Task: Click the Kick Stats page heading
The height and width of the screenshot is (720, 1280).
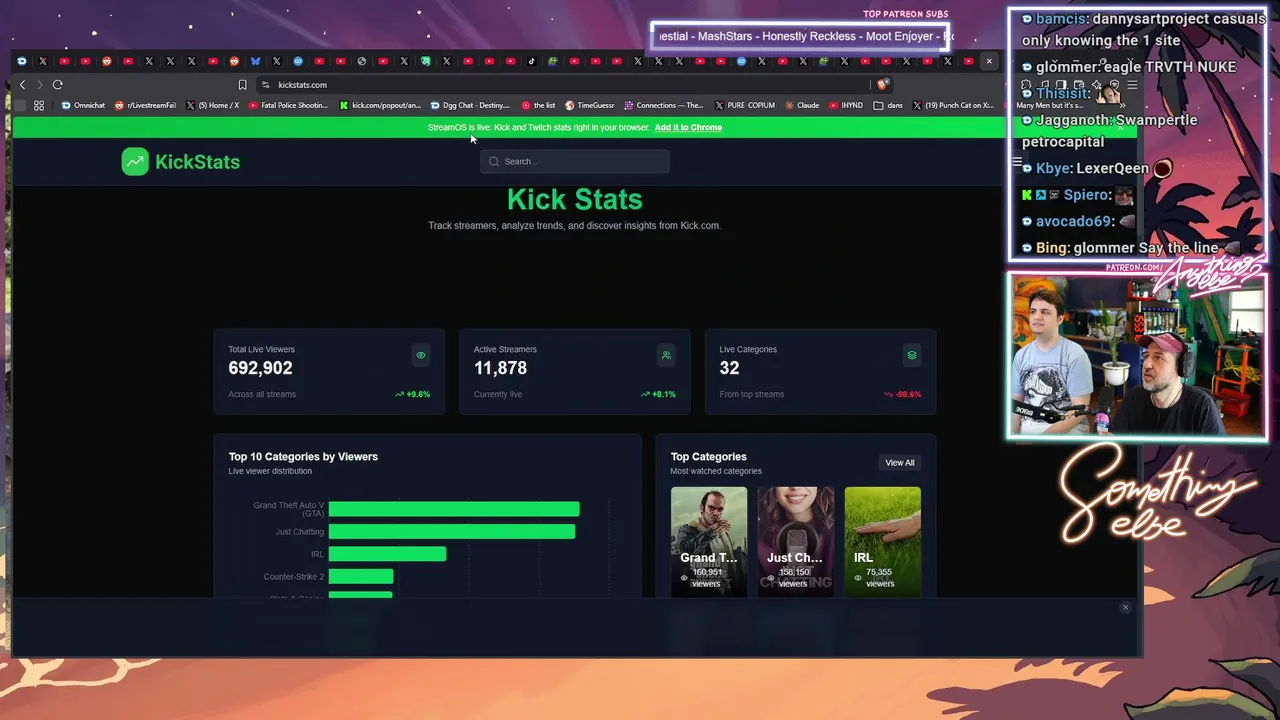Action: (x=575, y=199)
